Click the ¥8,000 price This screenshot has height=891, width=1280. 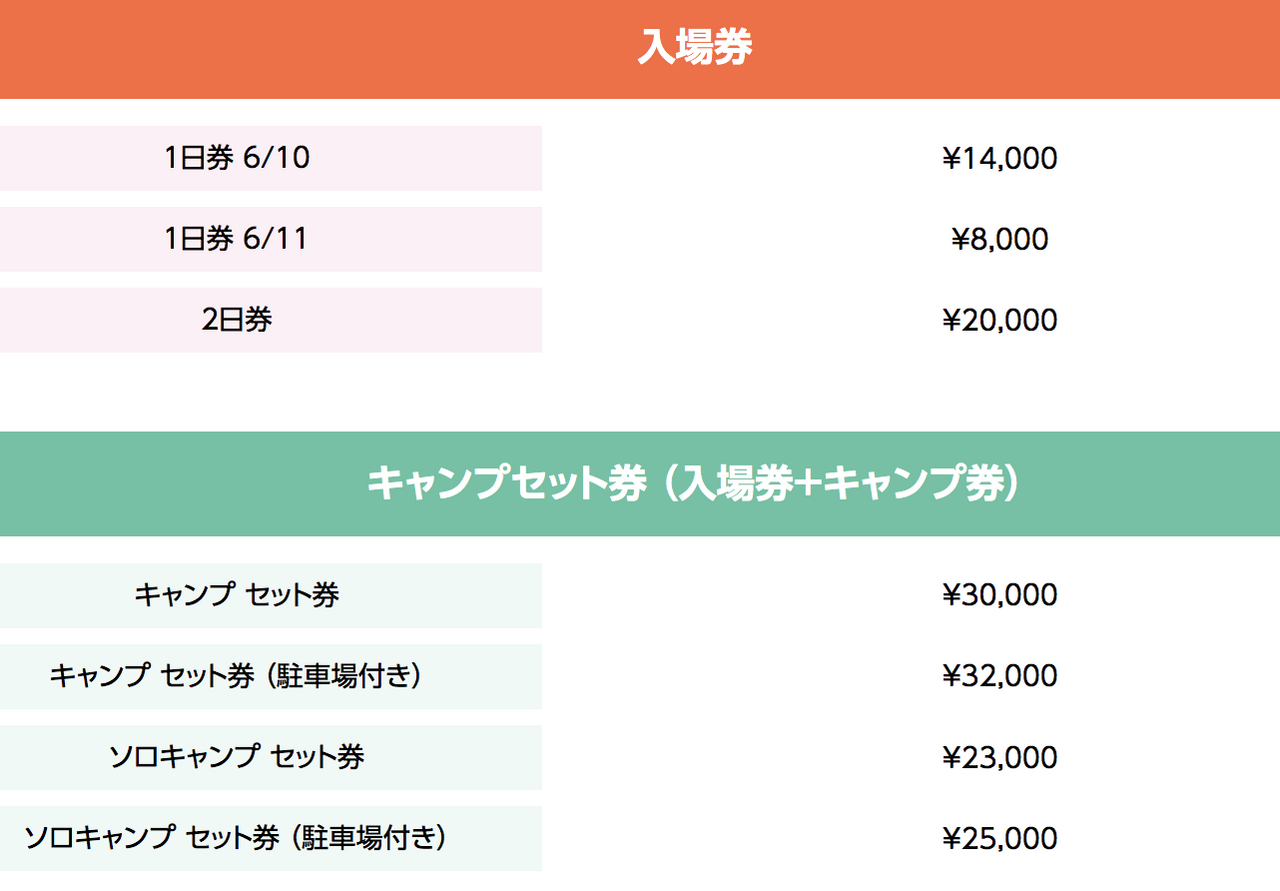1000,239
